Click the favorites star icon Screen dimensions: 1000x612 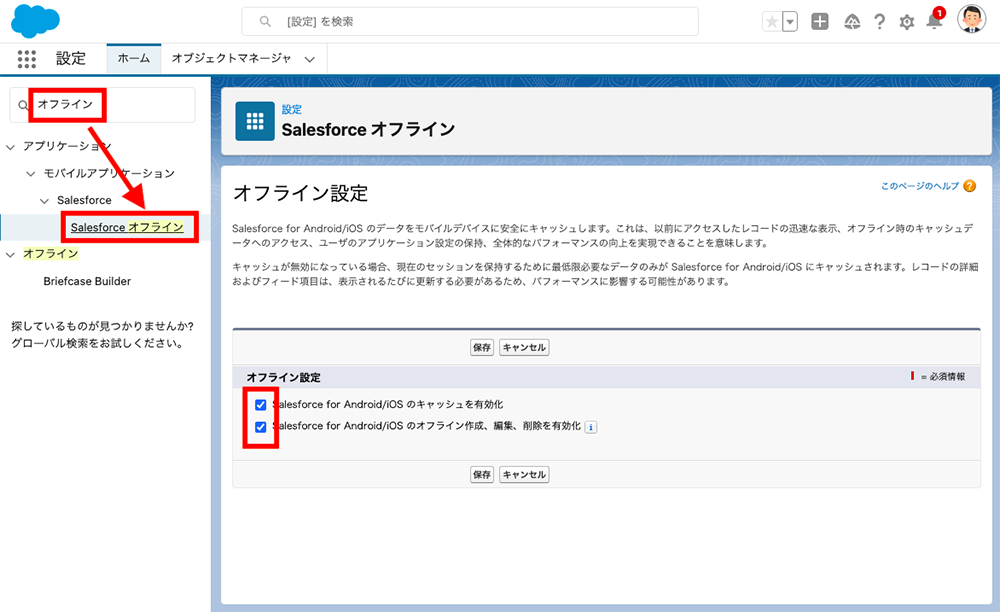772,22
